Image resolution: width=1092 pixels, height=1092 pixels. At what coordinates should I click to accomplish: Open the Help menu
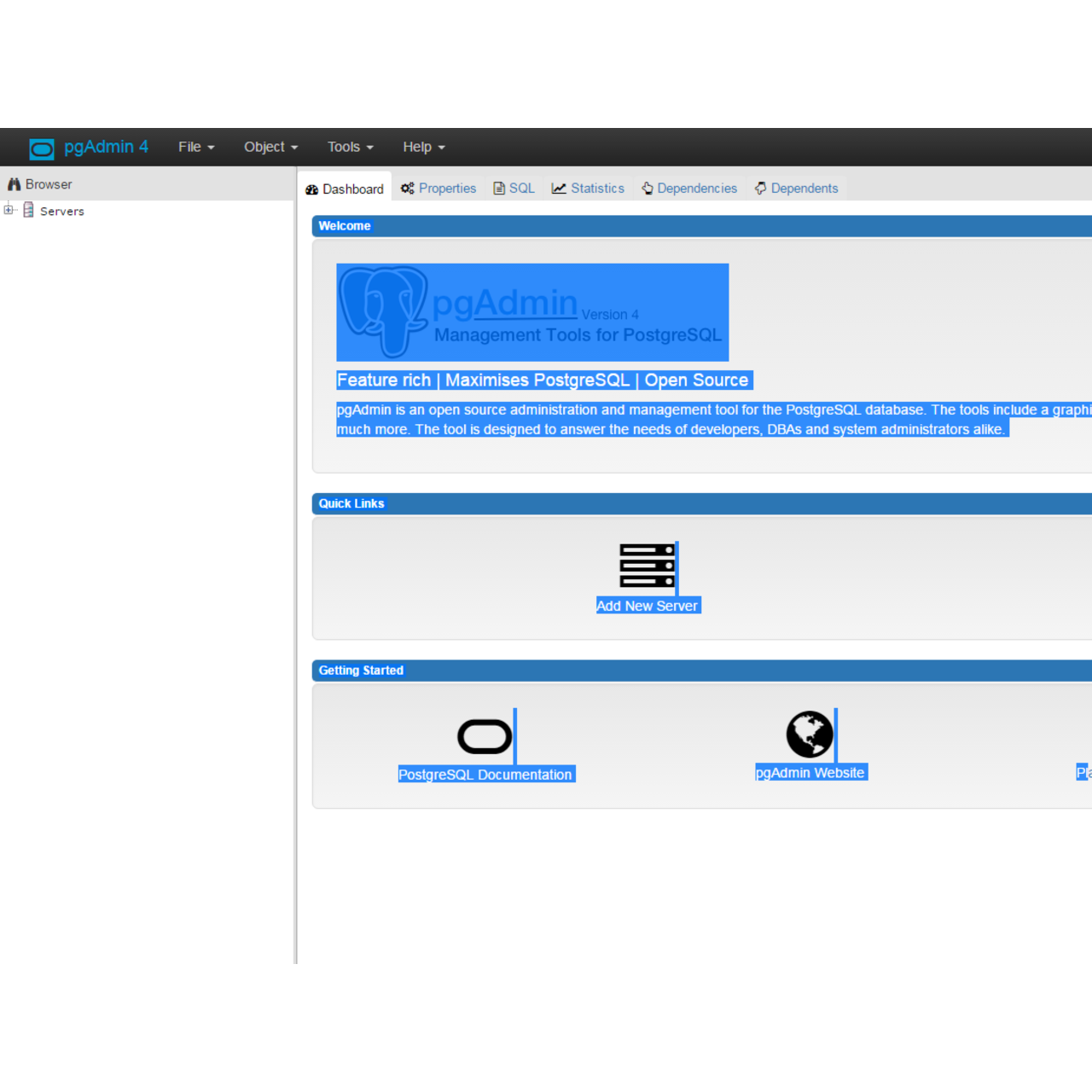click(423, 147)
